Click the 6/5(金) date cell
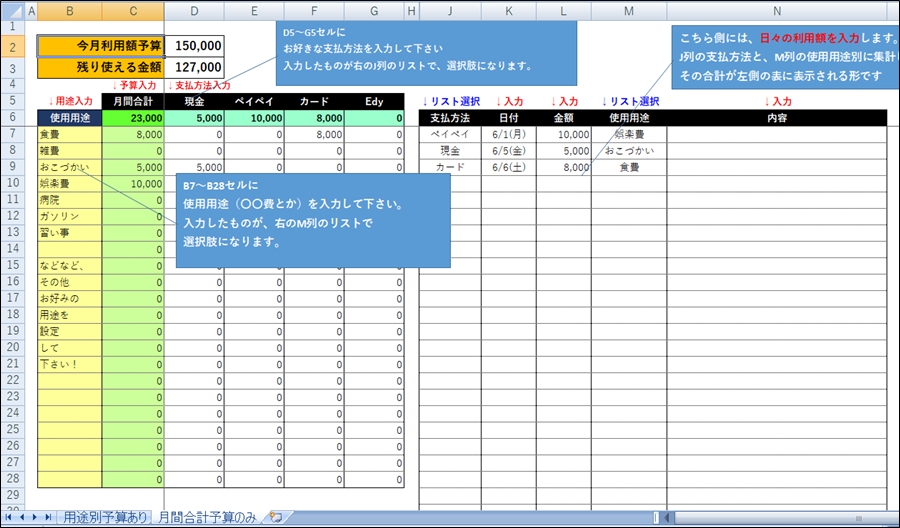The height and width of the screenshot is (528, 900). pos(509,151)
